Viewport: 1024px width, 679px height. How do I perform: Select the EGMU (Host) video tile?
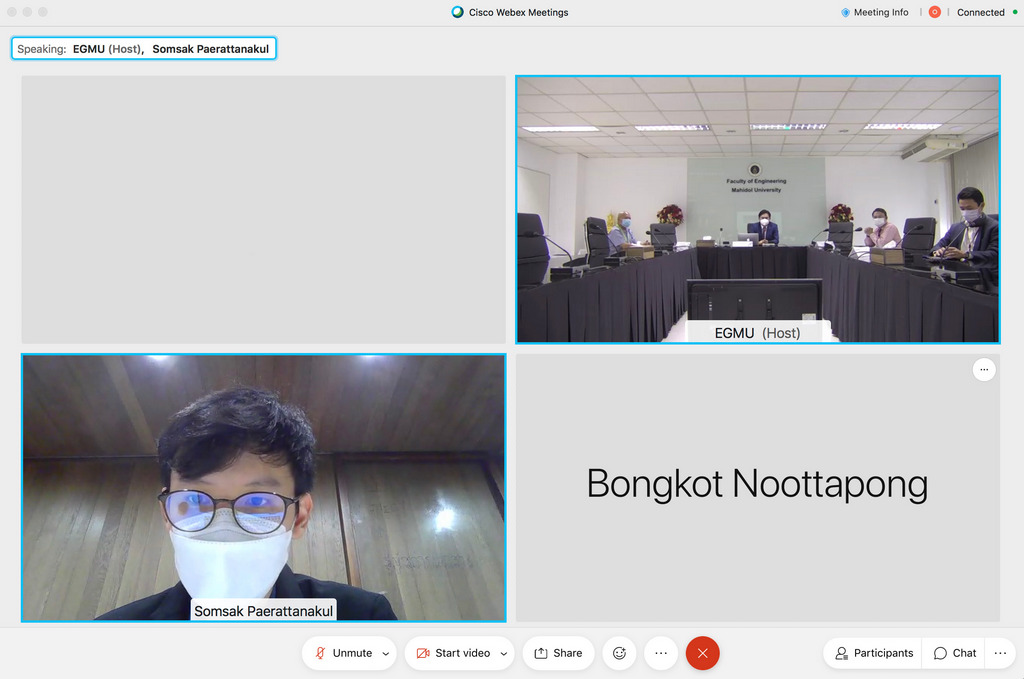(757, 209)
